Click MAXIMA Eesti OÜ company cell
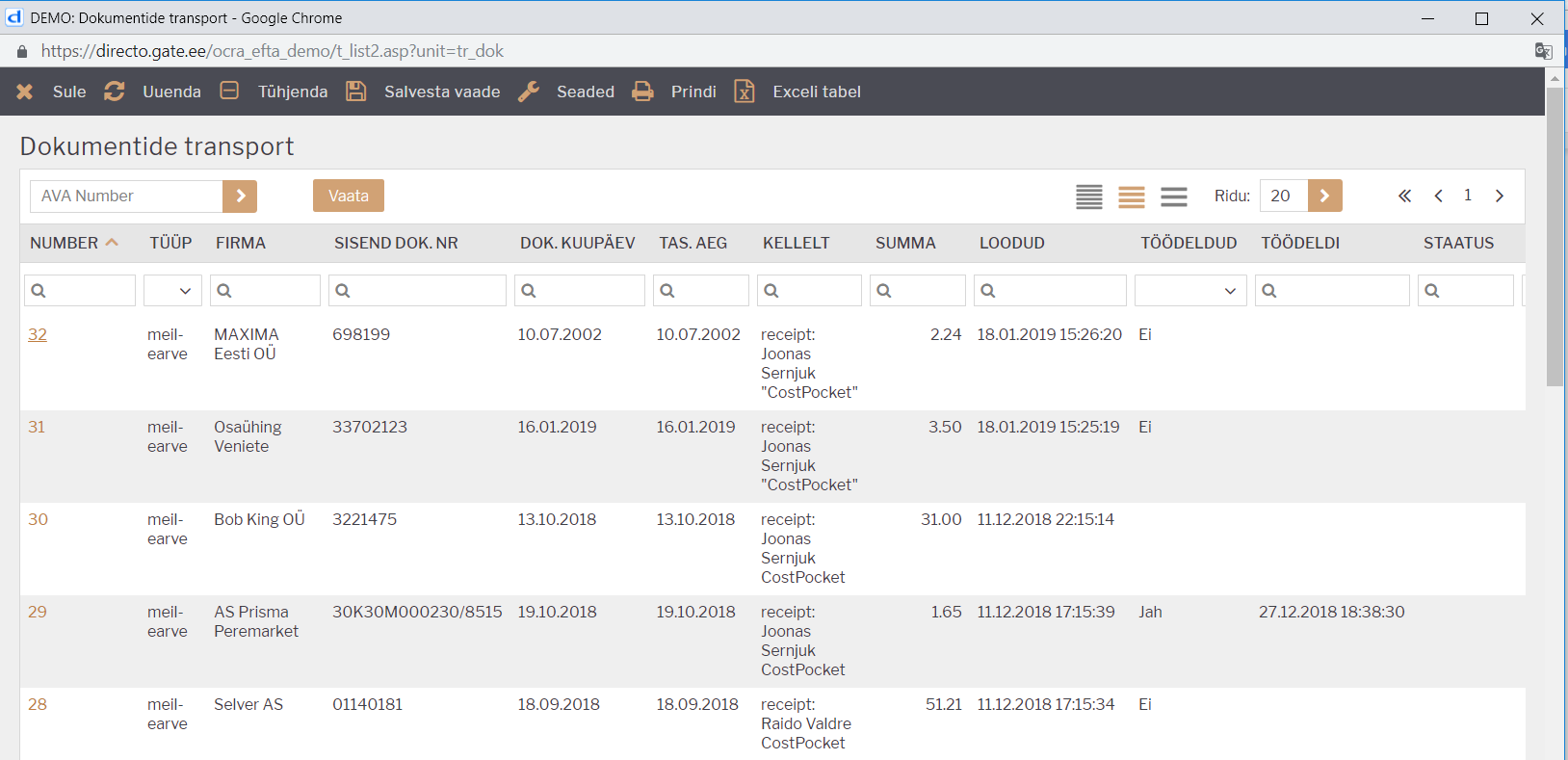Screen dimensions: 1568x760 247,344
